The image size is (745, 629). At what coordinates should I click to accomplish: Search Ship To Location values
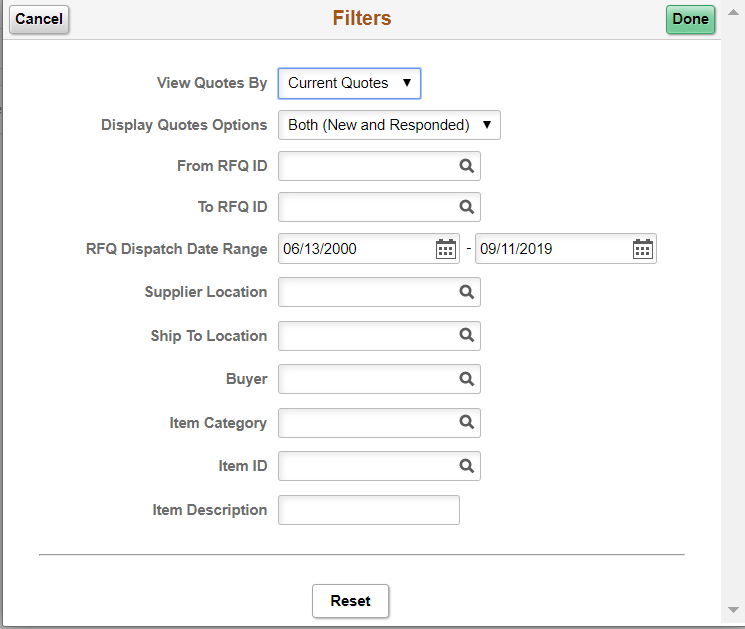click(x=467, y=335)
